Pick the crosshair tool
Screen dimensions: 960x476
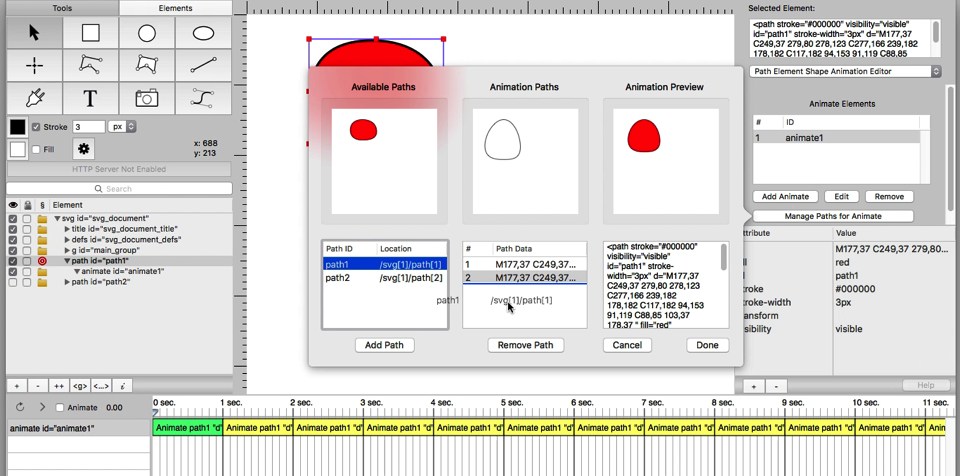(x=34, y=66)
